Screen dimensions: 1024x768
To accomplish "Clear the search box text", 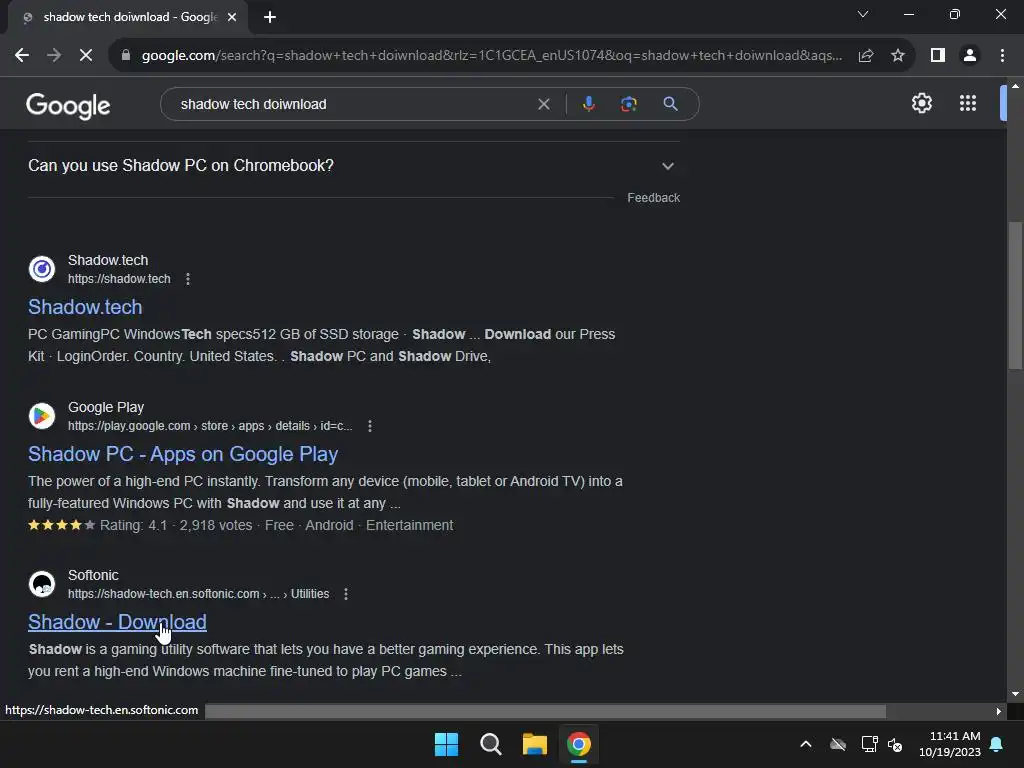I will (543, 104).
